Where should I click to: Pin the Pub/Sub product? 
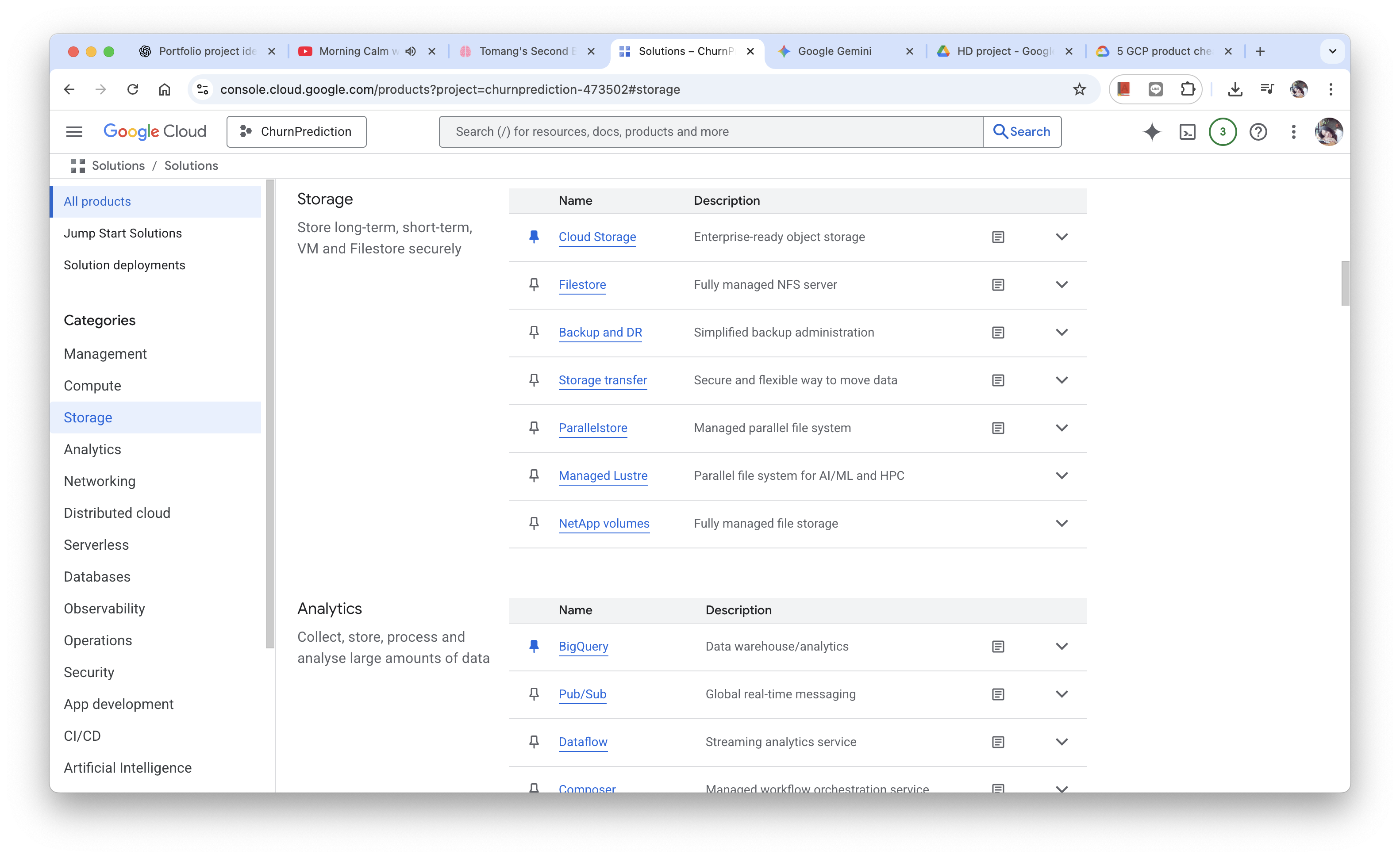point(534,694)
